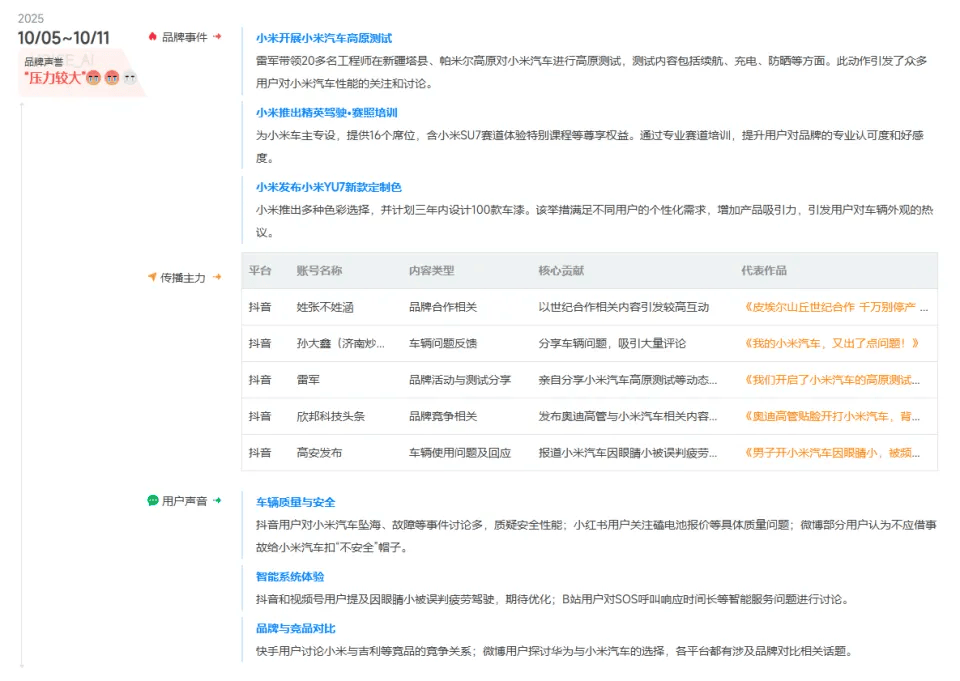
Task: Click the green chat bubble icon beside 用户声音
Action: (153, 500)
